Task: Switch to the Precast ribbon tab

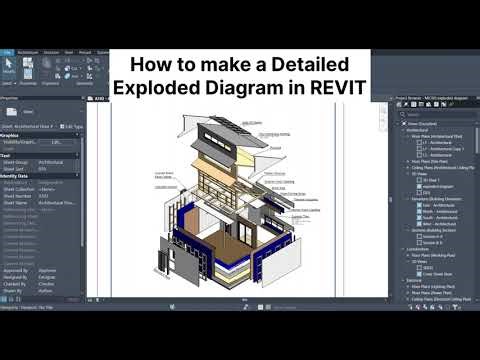Action: [85, 52]
